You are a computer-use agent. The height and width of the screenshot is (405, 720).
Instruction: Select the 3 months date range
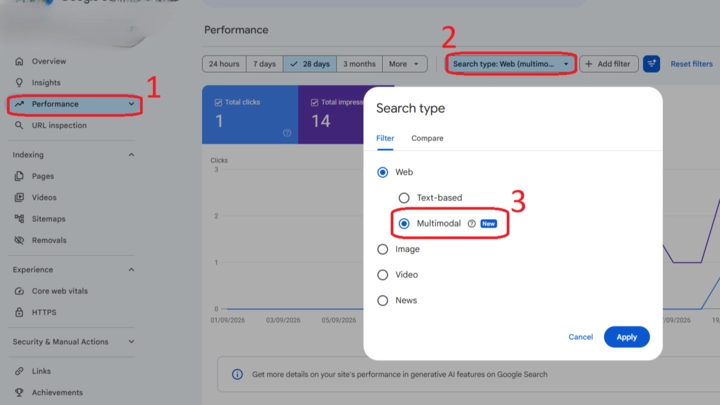[359, 64]
